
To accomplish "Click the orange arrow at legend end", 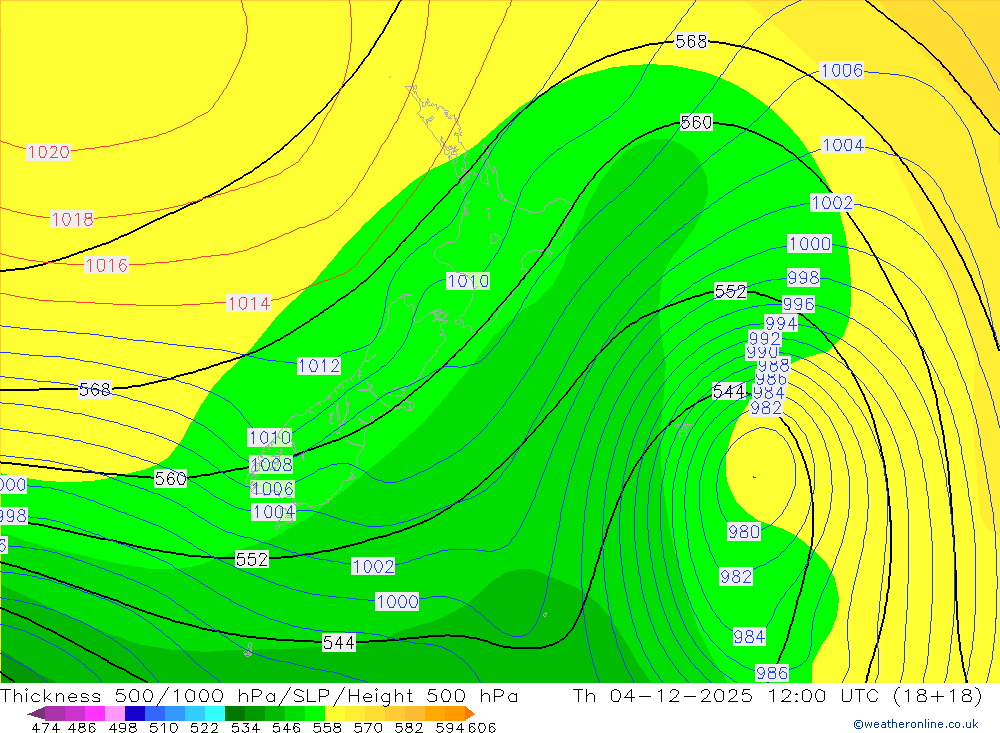I will pyautogui.click(x=470, y=713).
